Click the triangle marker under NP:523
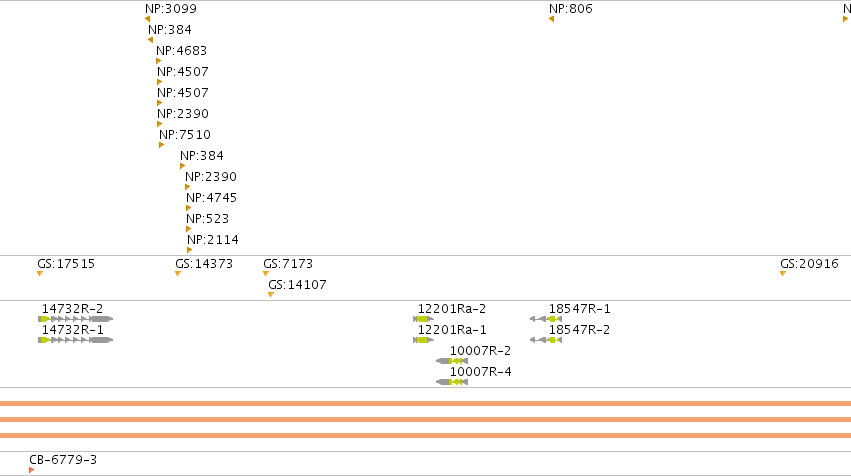 pyautogui.click(x=188, y=229)
